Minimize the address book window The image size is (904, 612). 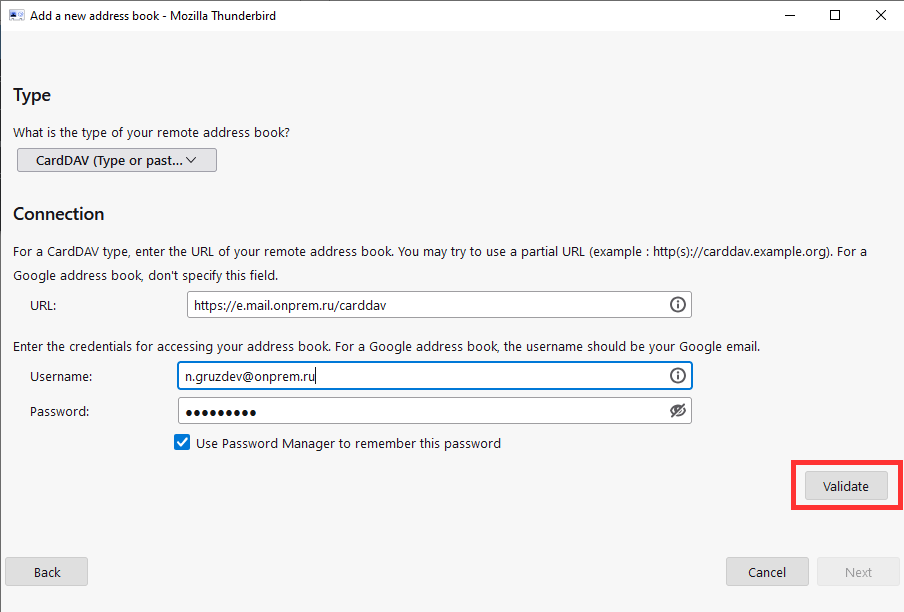(790, 15)
